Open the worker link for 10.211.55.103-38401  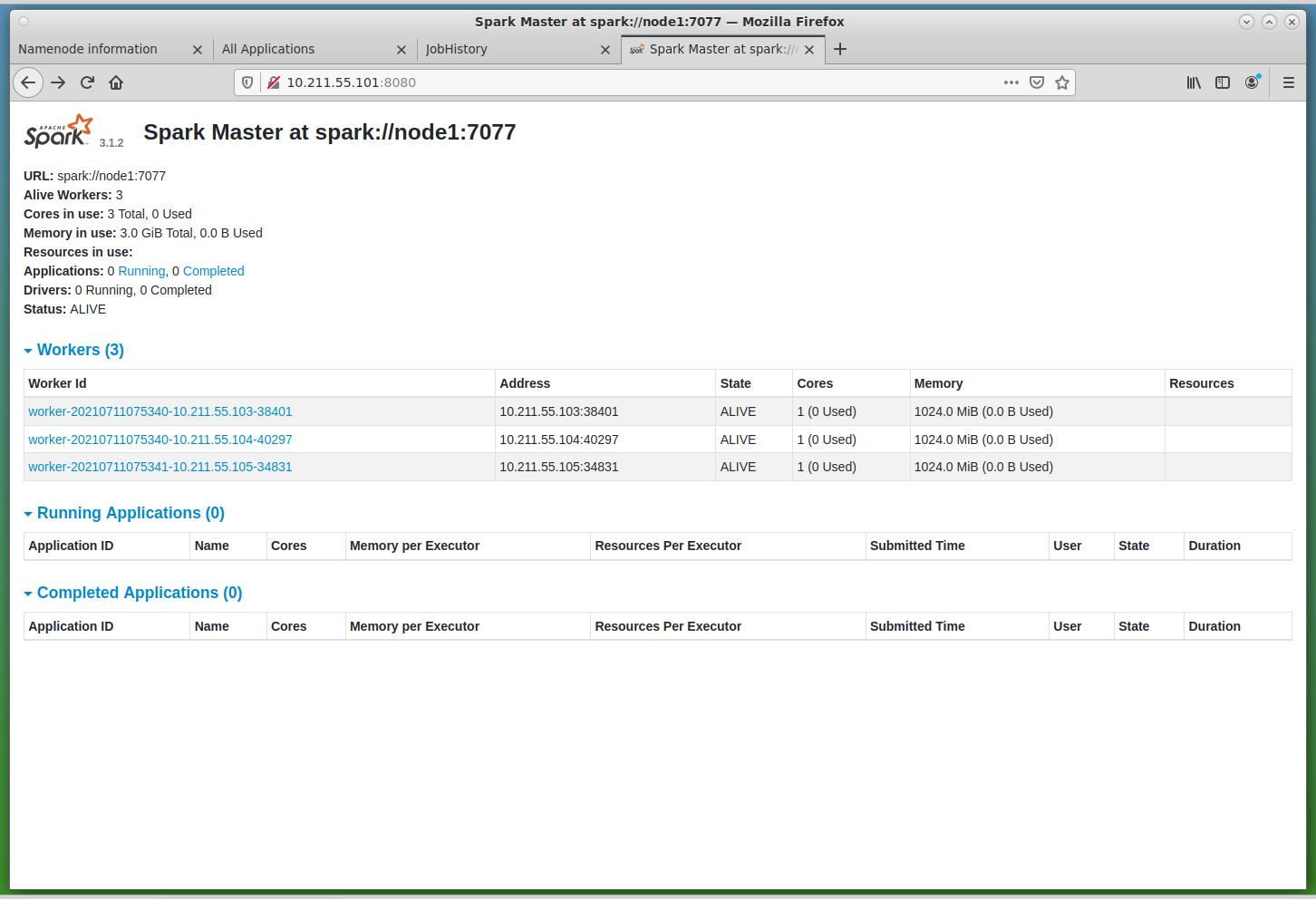click(160, 411)
